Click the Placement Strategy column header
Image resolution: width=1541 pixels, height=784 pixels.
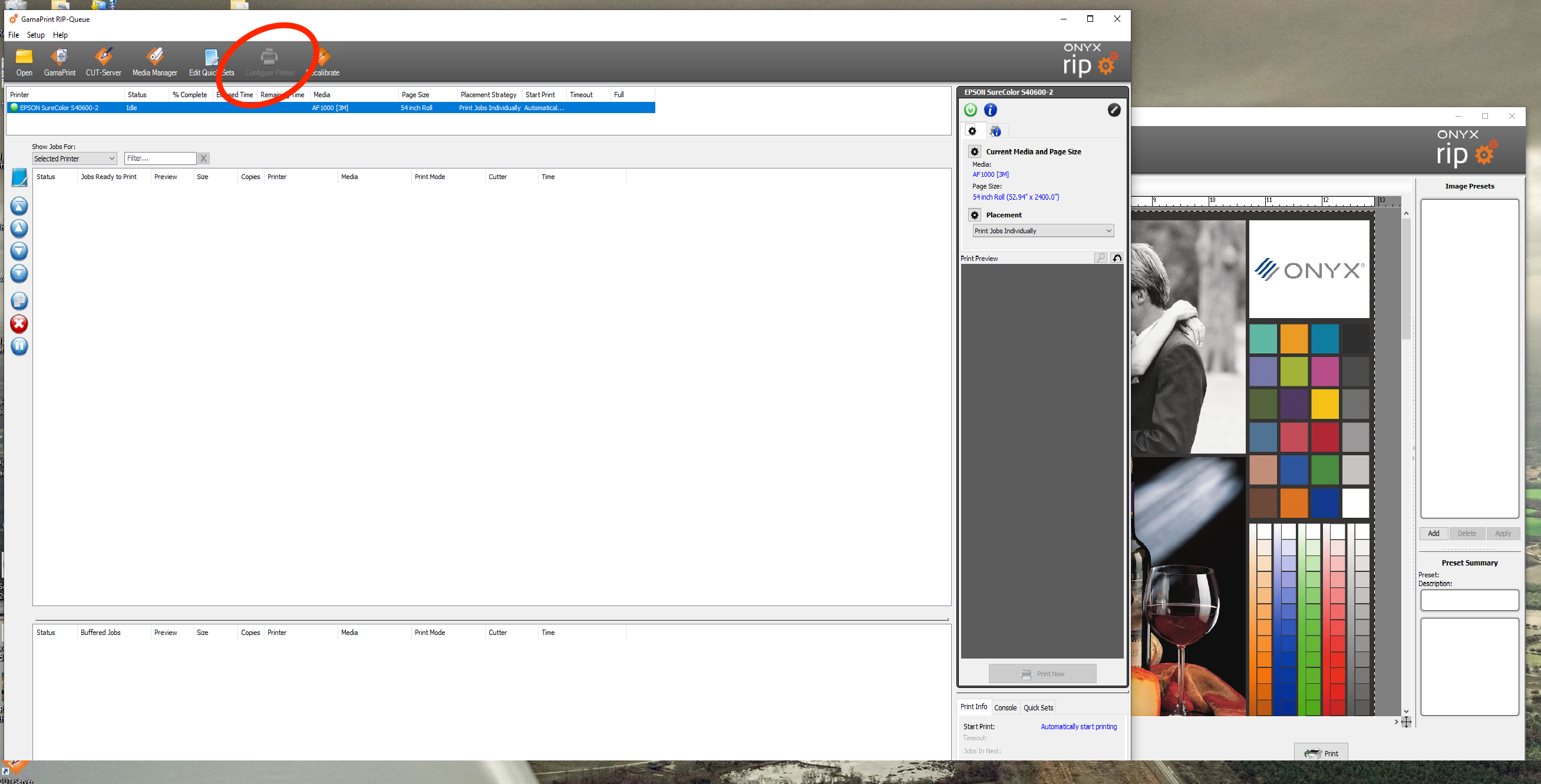pyautogui.click(x=488, y=94)
